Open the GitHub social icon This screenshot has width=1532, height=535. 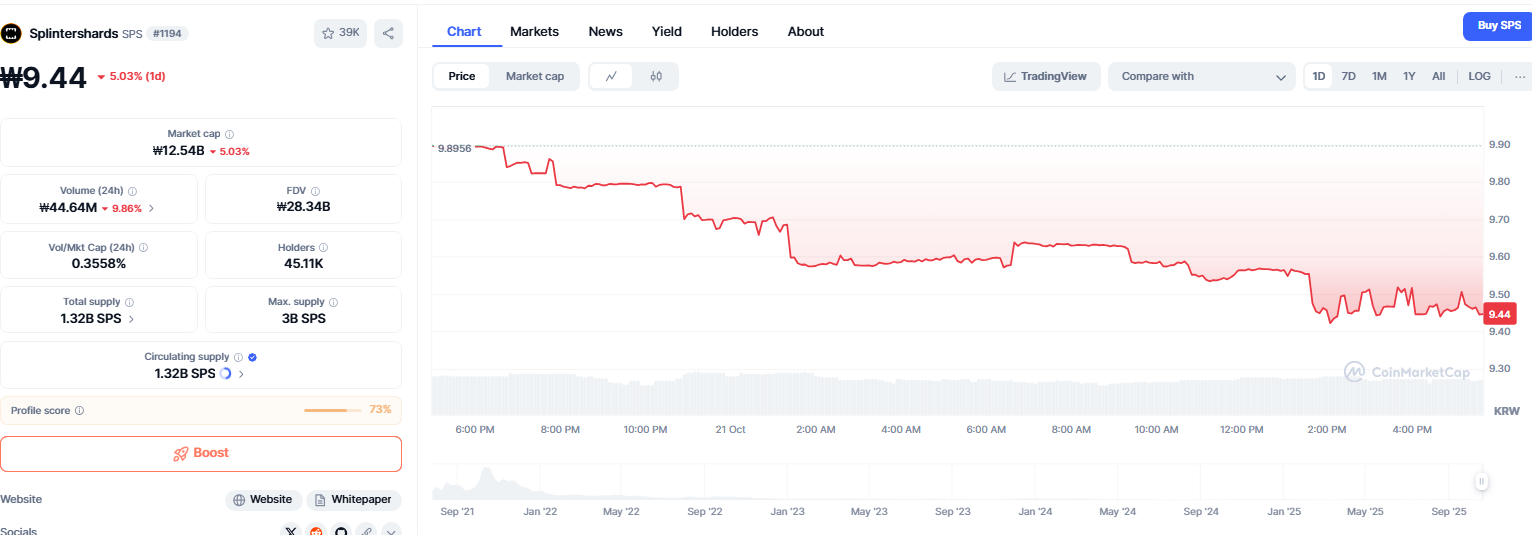pyautogui.click(x=341, y=530)
